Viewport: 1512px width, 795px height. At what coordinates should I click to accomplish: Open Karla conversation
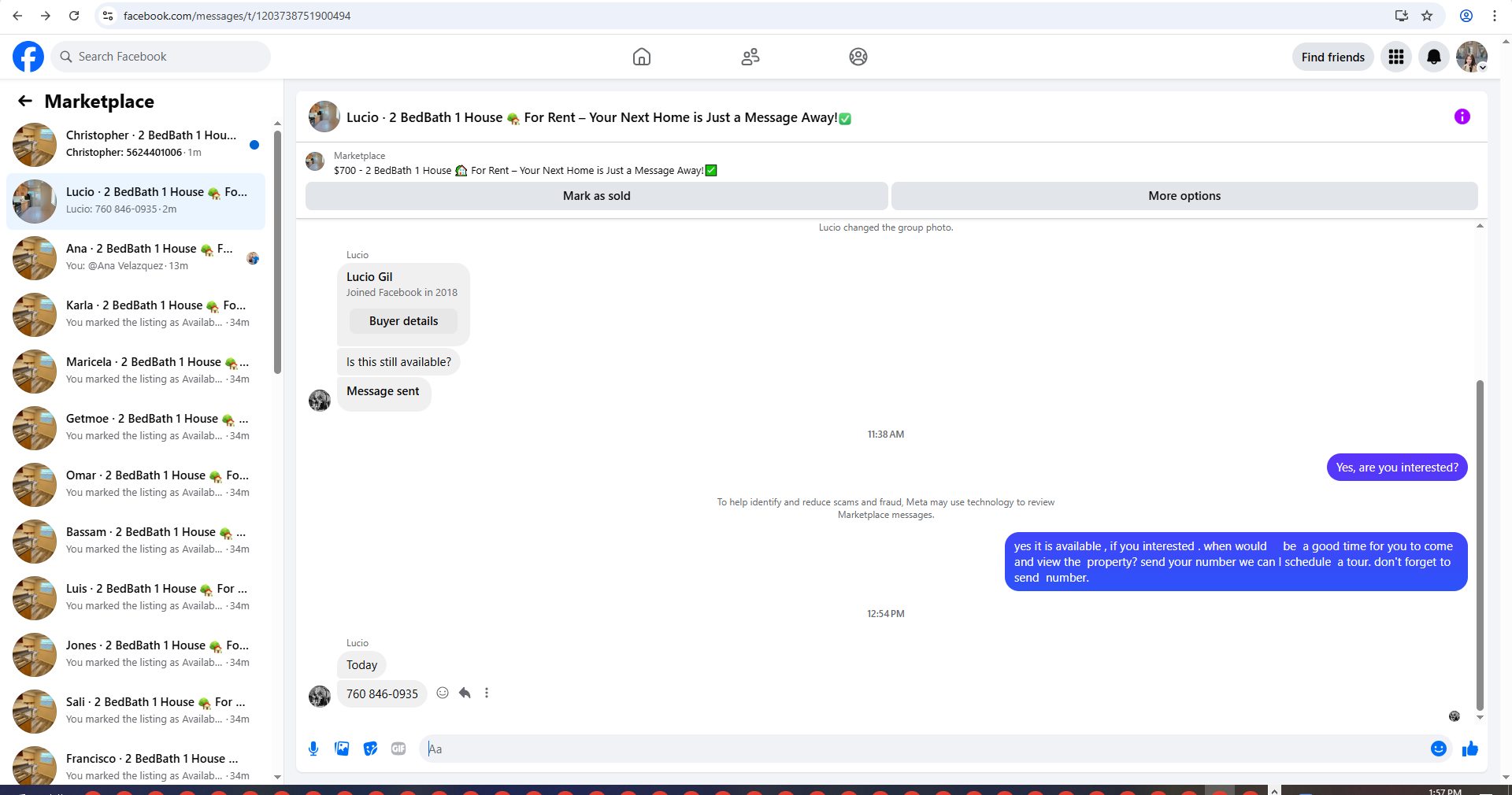[x=135, y=315]
